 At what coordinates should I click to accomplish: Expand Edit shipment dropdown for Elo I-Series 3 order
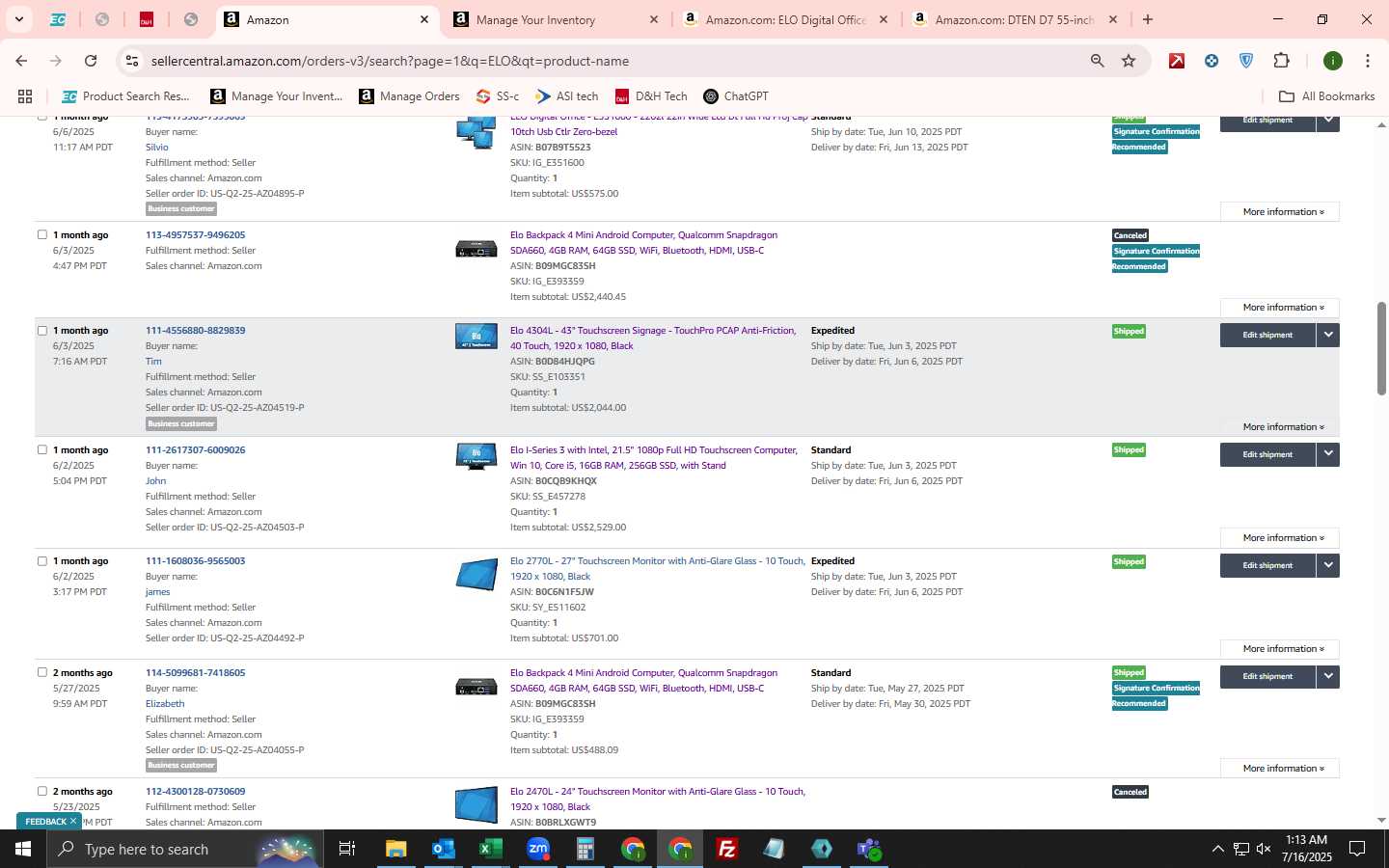(1328, 454)
